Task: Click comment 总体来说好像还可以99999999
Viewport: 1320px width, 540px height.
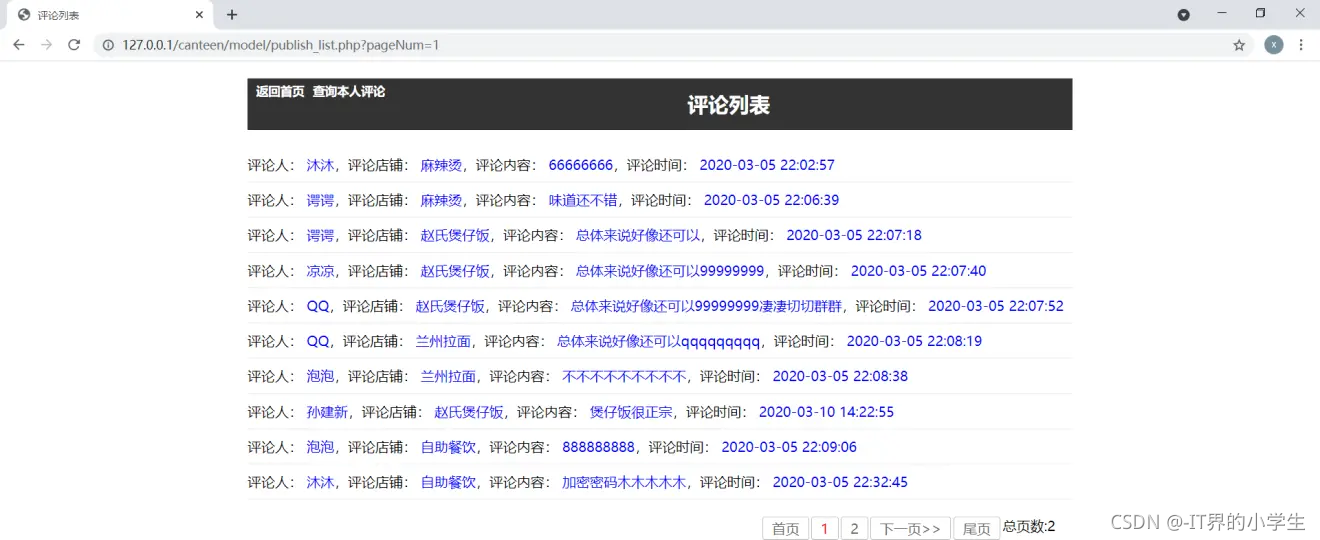Action: (x=670, y=271)
